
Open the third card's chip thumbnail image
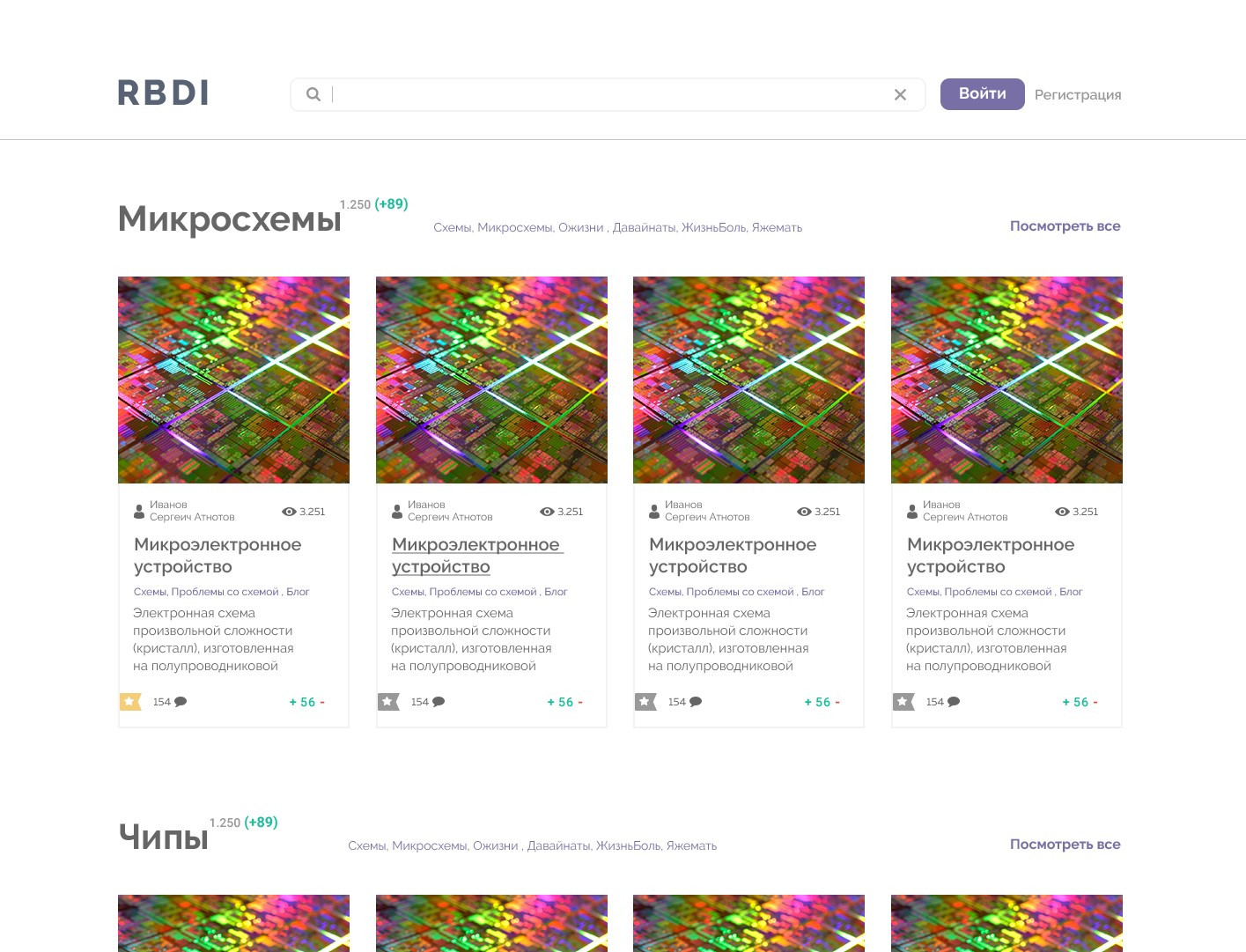click(748, 380)
